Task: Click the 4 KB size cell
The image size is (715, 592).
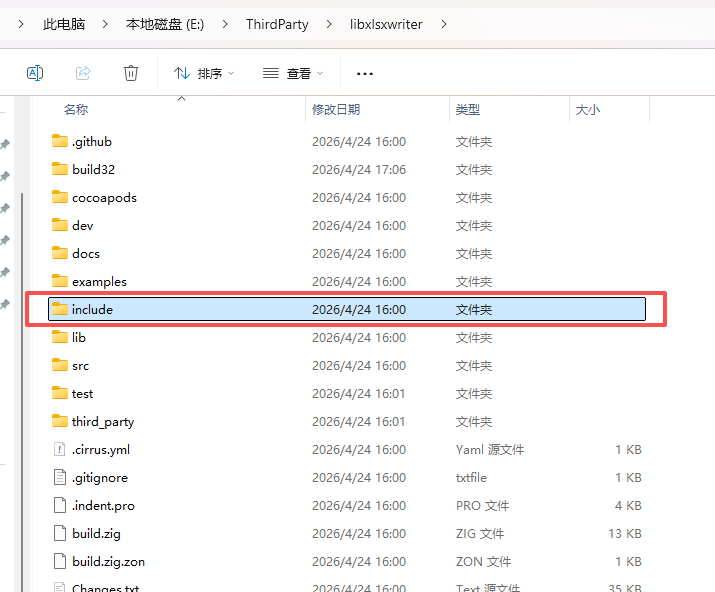Action: (x=628, y=505)
